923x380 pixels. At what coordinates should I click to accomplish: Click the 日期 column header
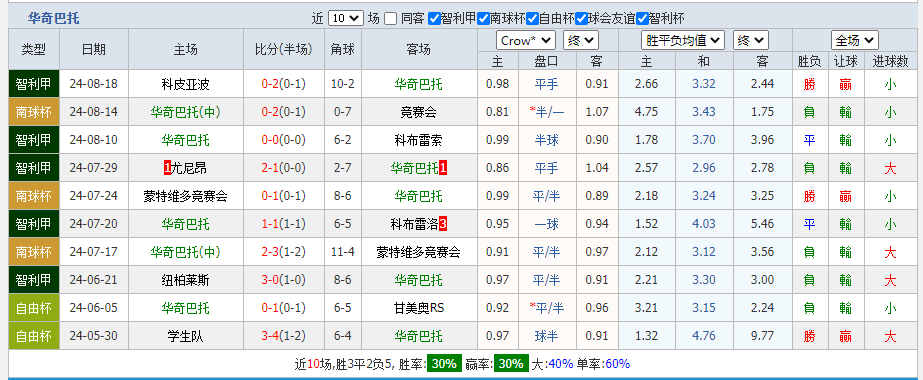94,49
